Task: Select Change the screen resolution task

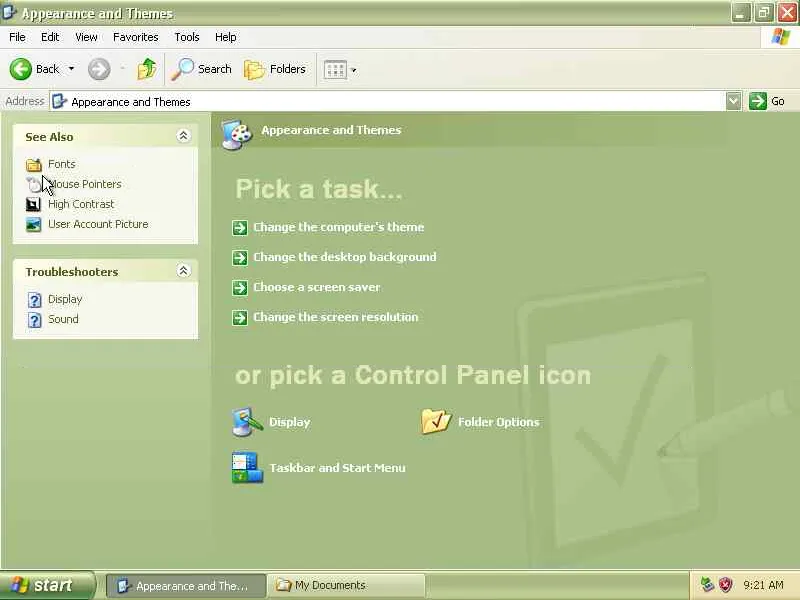Action: click(x=336, y=317)
